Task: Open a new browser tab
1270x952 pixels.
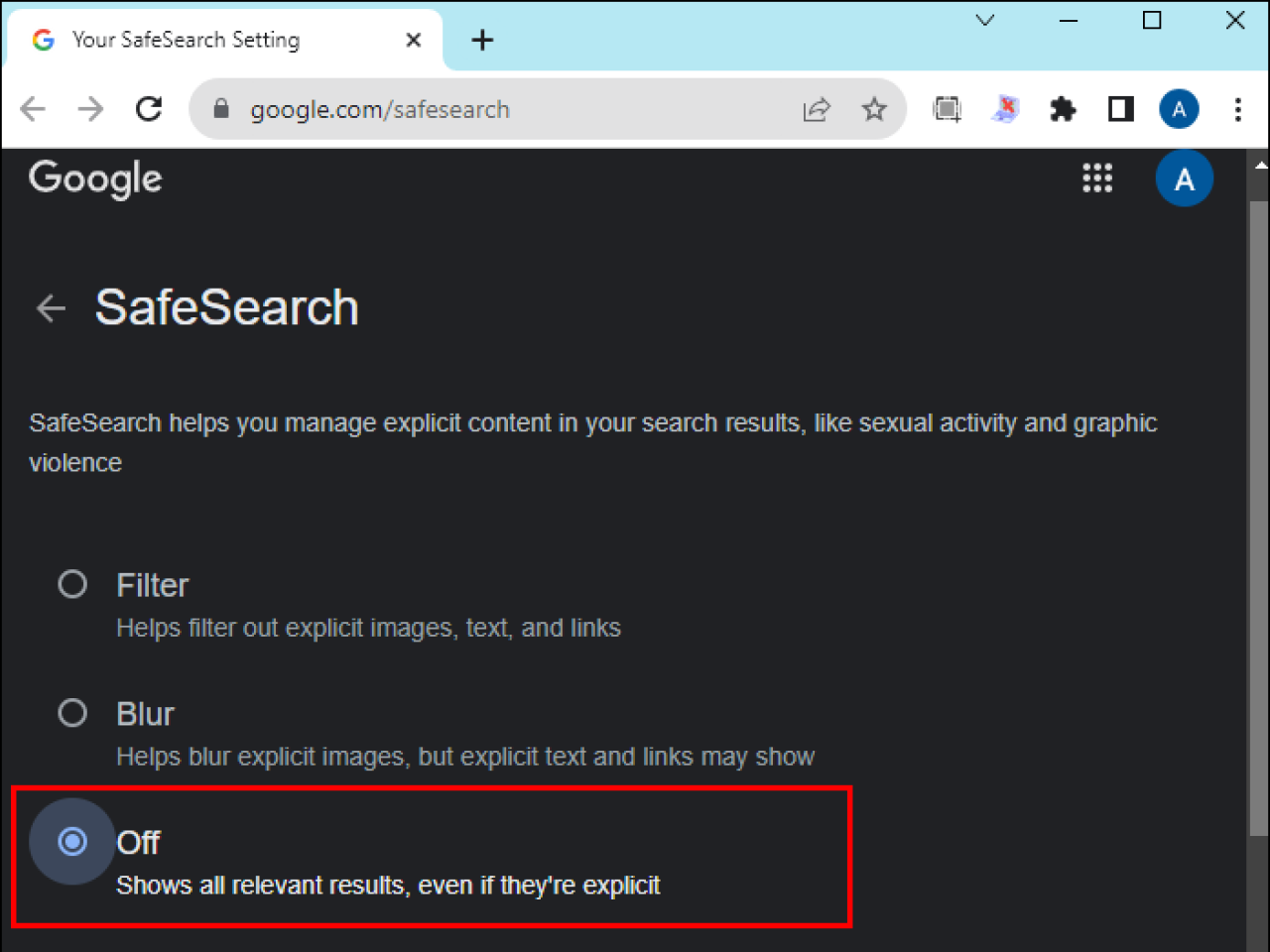Action: [482, 40]
